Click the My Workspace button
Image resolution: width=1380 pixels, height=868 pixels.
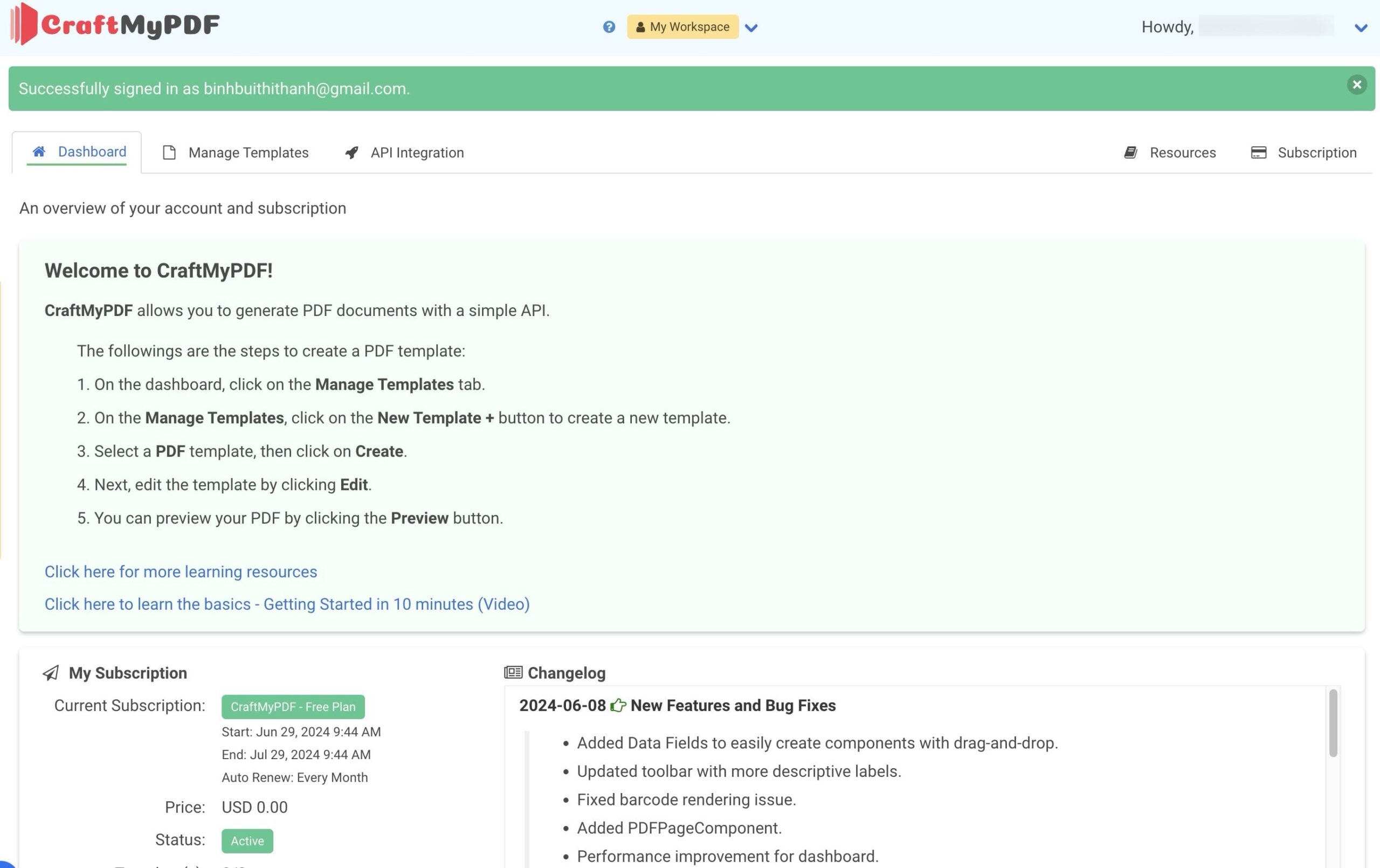682,27
